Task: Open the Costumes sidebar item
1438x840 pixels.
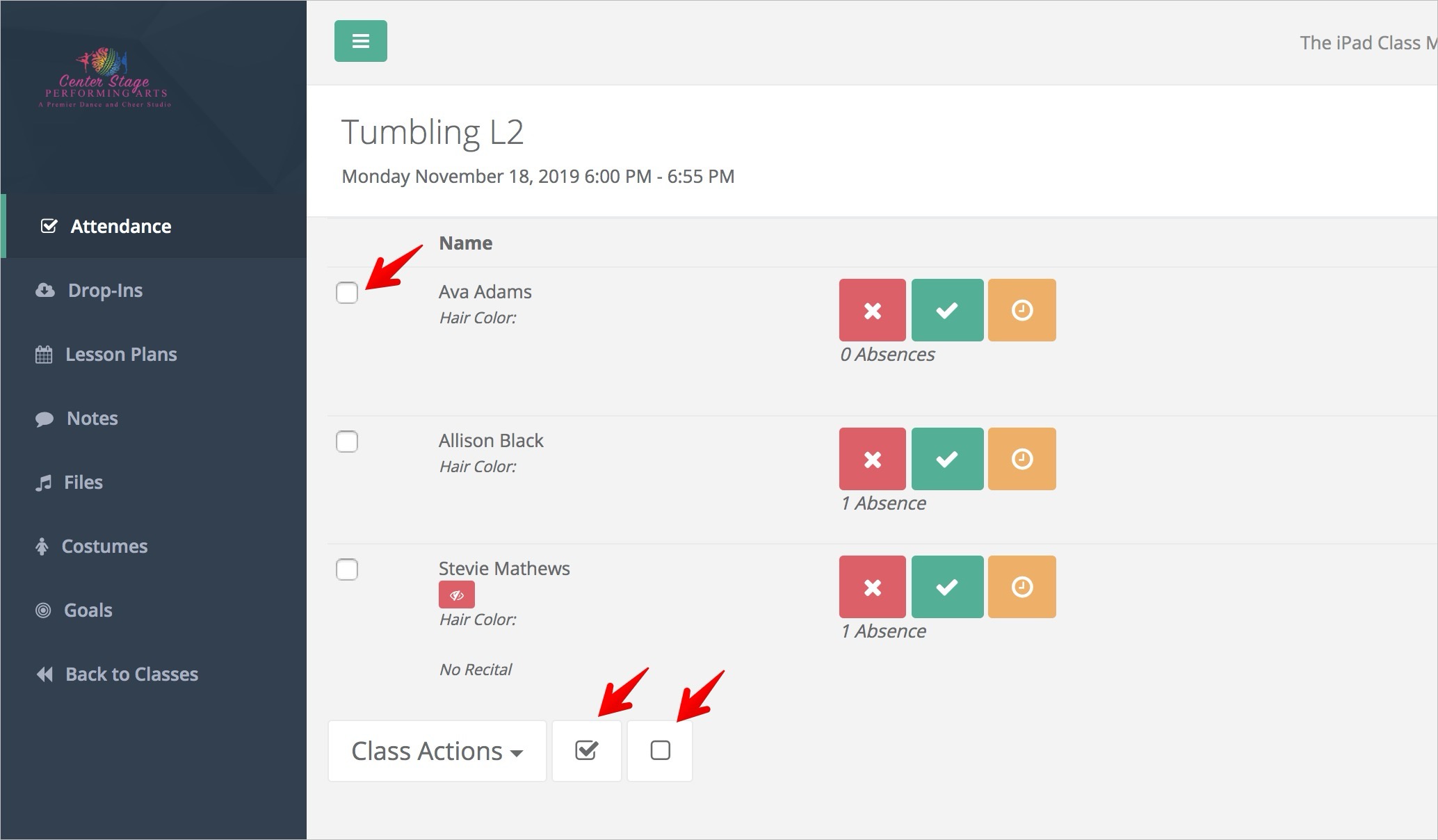Action: click(104, 546)
